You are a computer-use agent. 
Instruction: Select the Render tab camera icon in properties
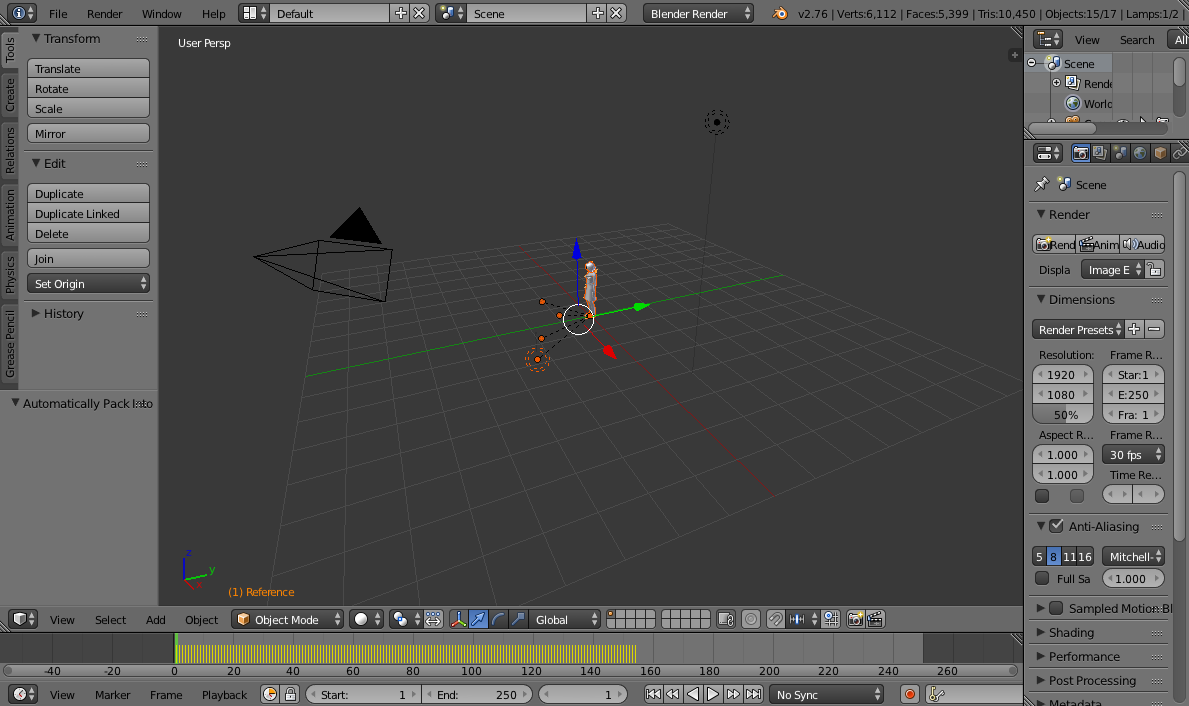point(1080,153)
